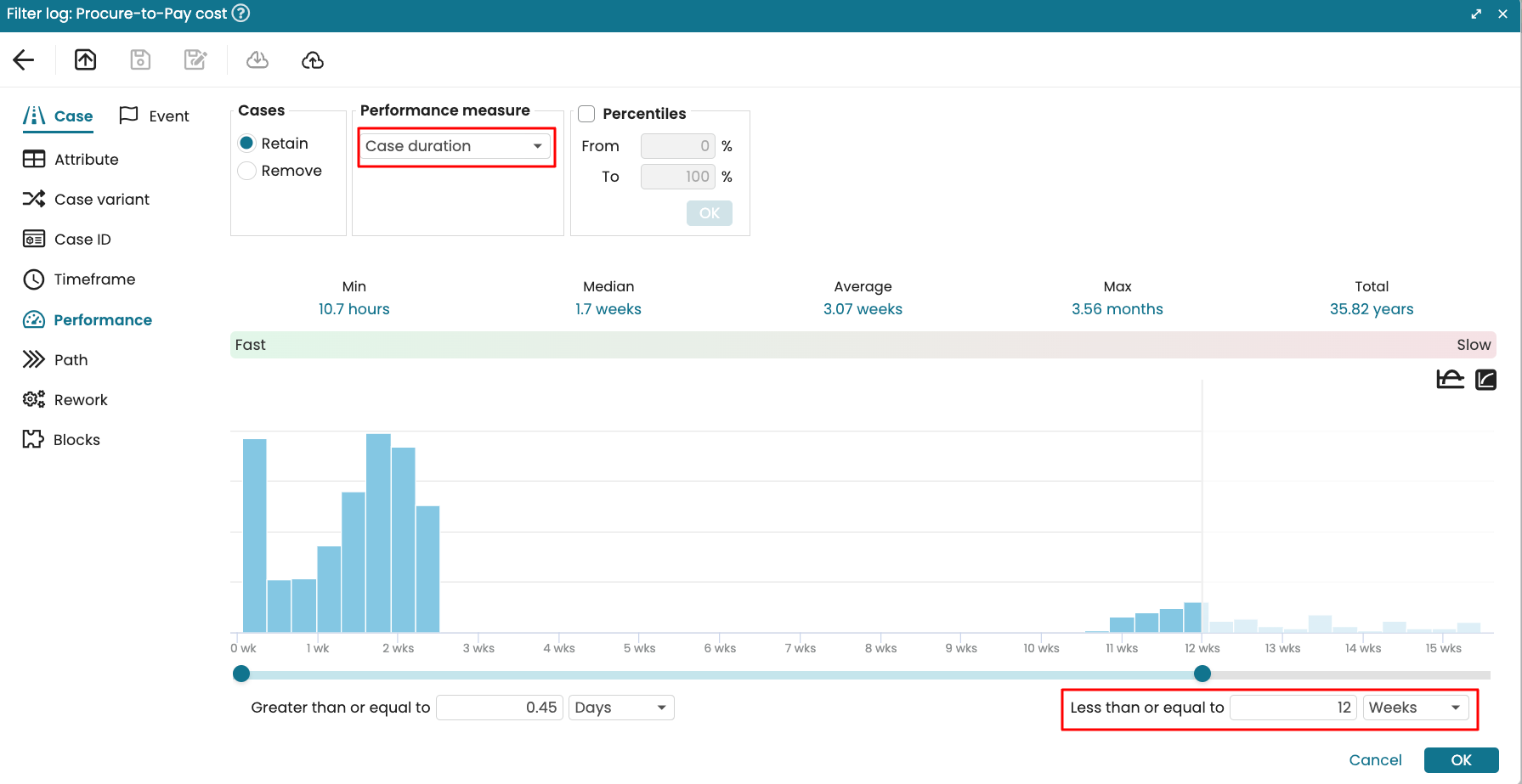The width and height of the screenshot is (1522, 784).
Task: Enable the Percentiles checkbox
Action: click(586, 114)
